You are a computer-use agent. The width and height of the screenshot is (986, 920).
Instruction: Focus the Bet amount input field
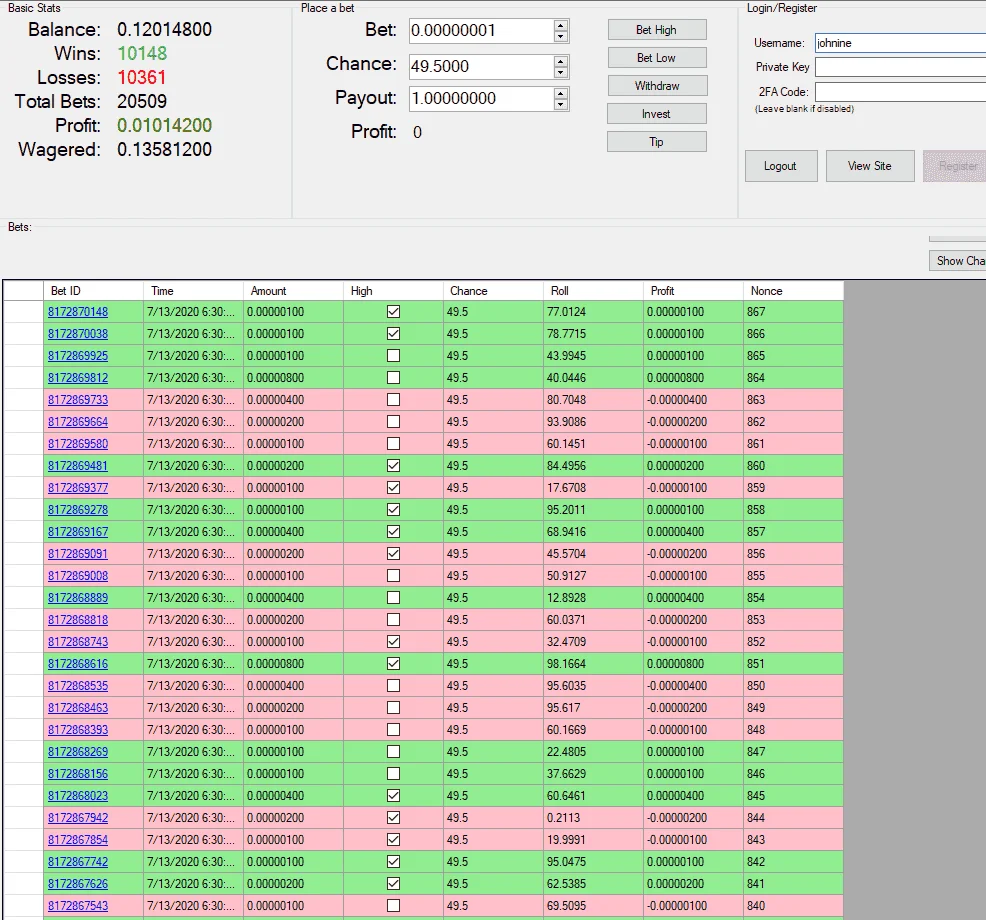(482, 31)
